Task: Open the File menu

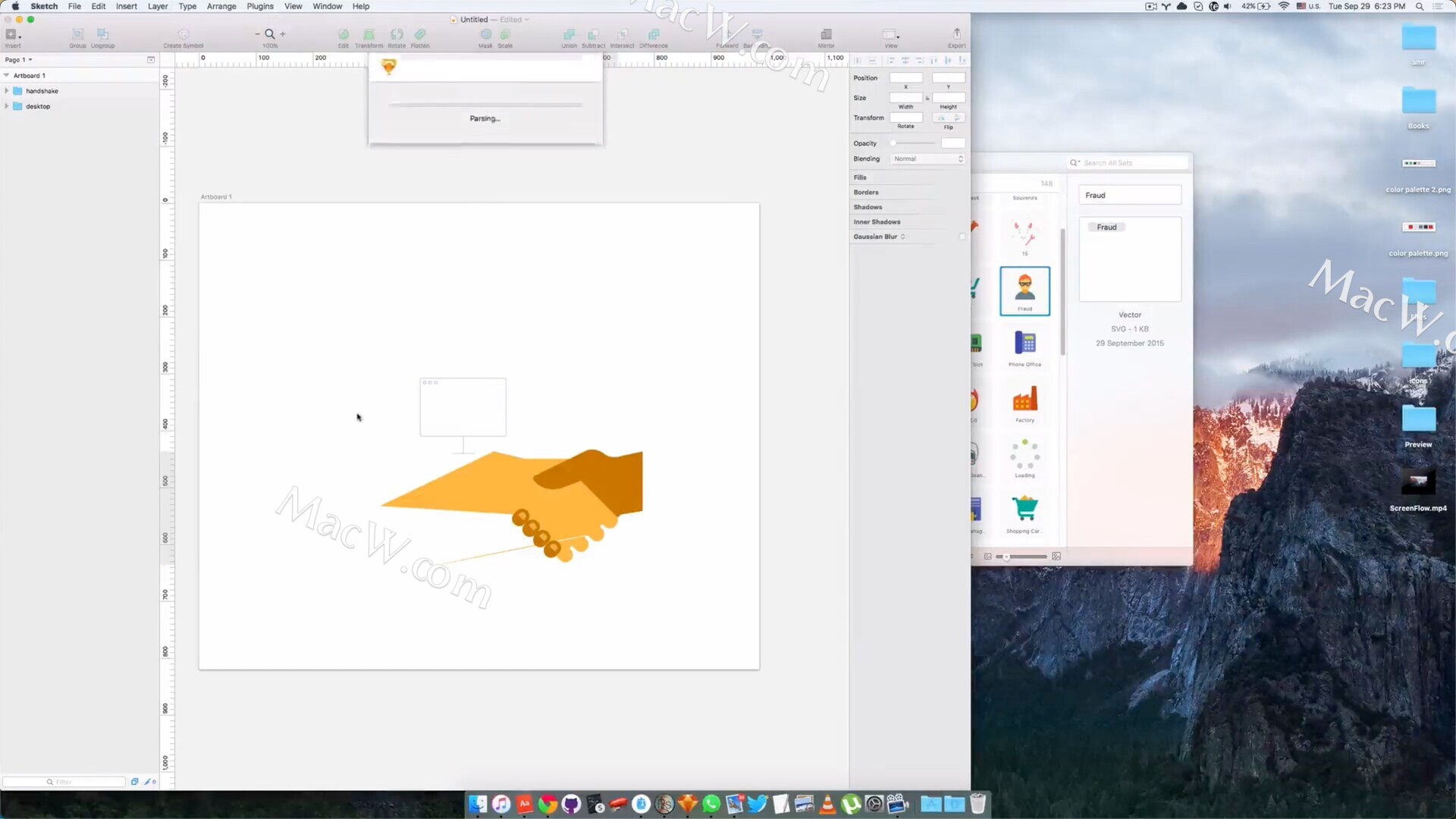Action: pyautogui.click(x=74, y=6)
